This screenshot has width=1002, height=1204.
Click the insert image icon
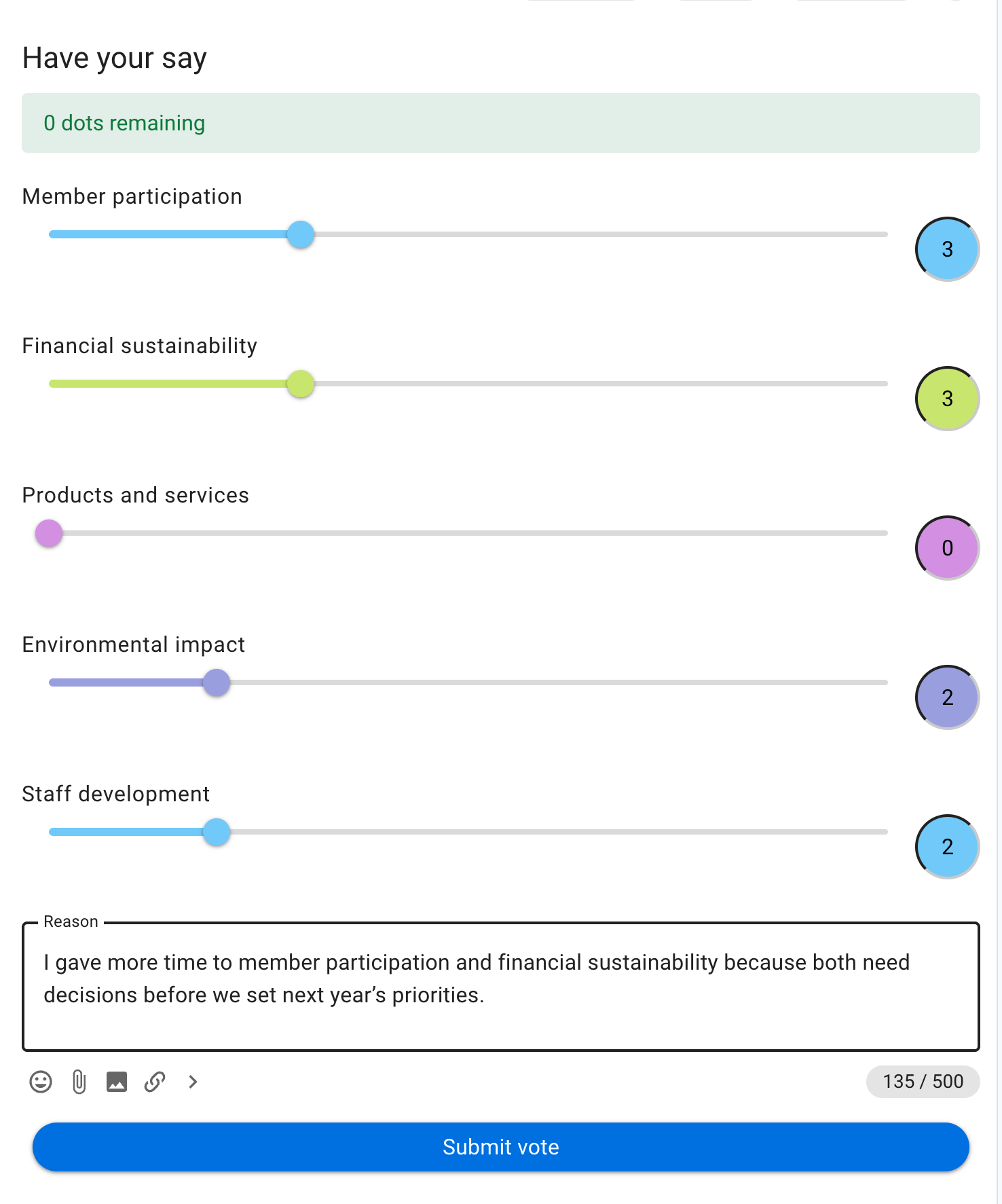[x=117, y=1082]
